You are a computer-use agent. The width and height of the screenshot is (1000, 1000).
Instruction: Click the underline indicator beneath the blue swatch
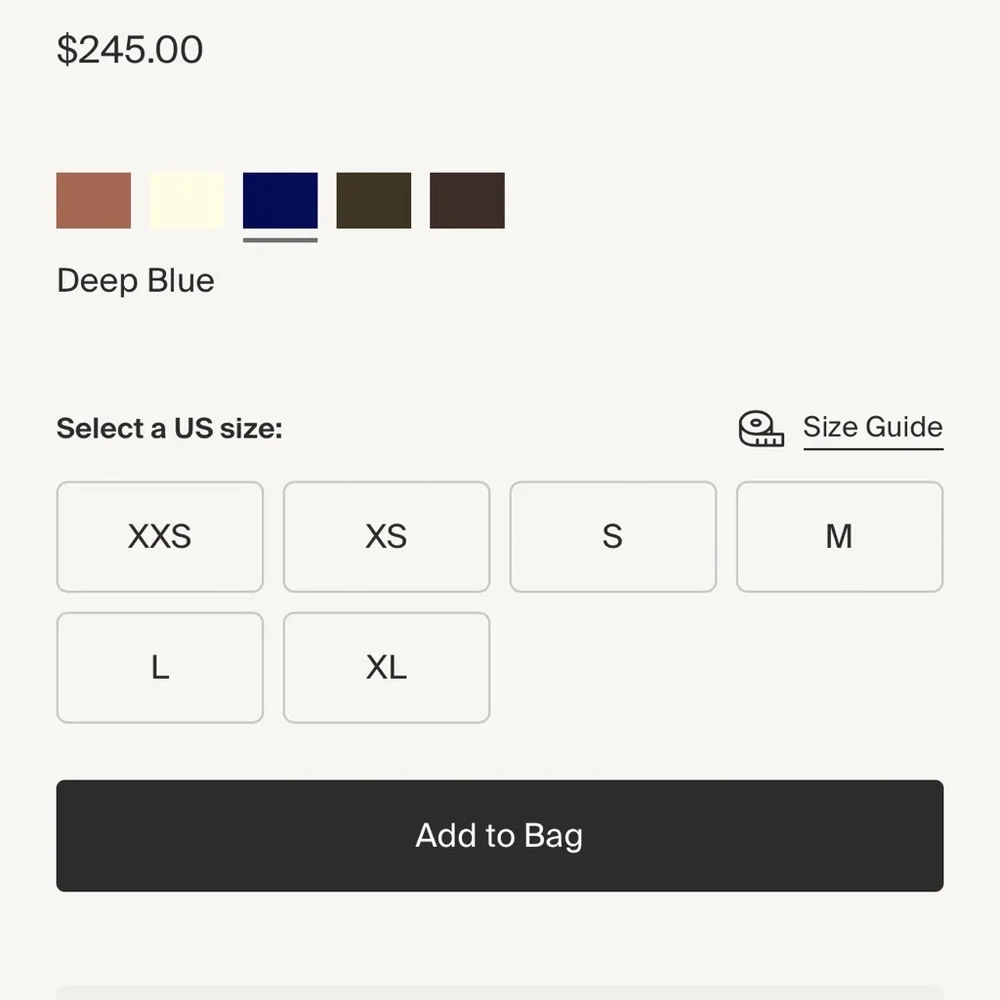tap(280, 240)
